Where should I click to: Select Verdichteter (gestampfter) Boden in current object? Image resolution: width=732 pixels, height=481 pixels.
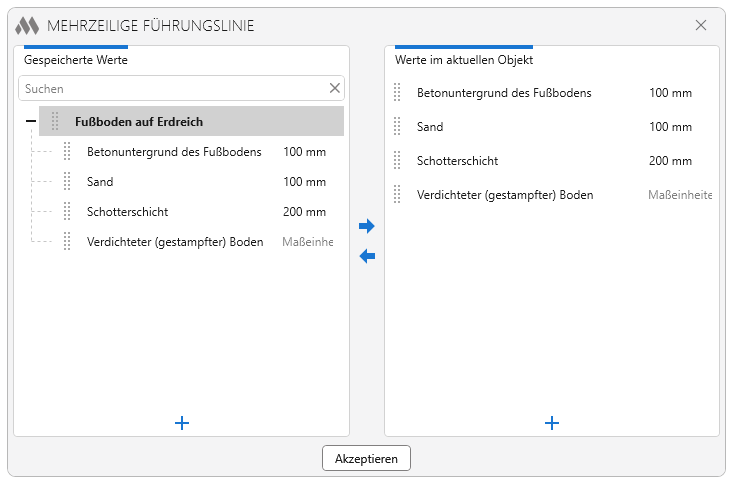point(505,195)
